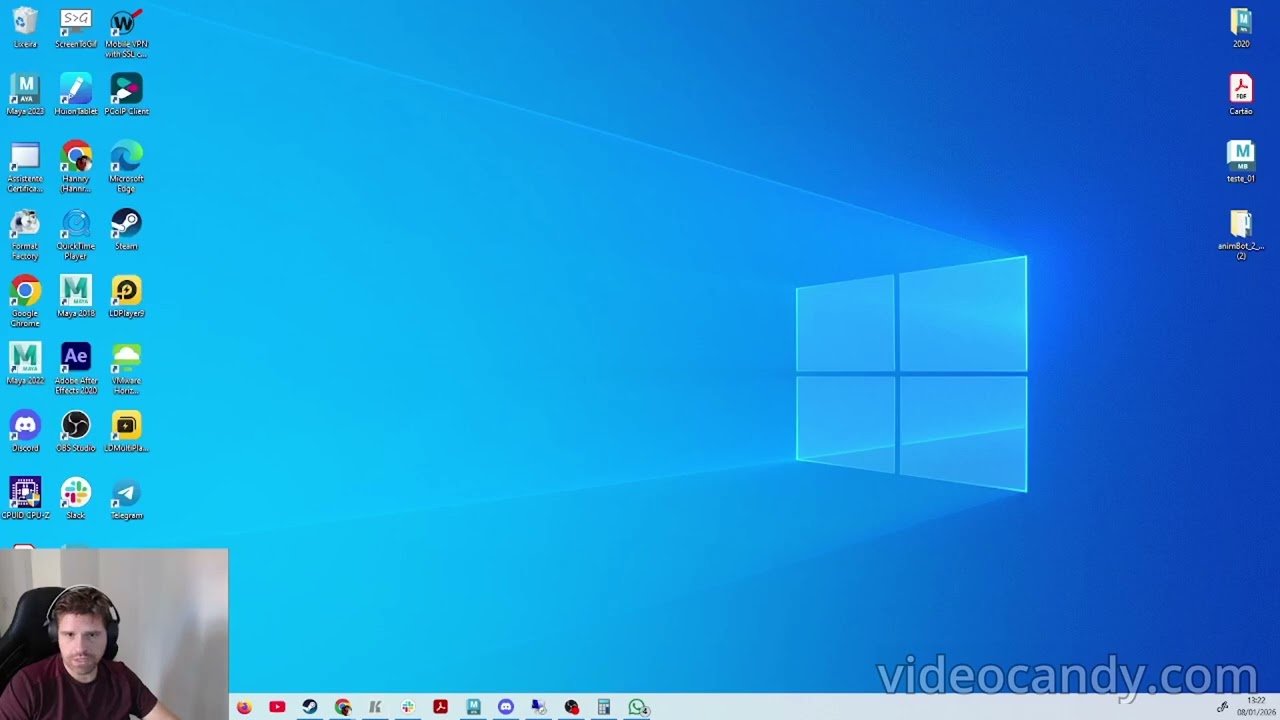
Task: Select the PCoIP Client desktop icon
Action: [126, 95]
